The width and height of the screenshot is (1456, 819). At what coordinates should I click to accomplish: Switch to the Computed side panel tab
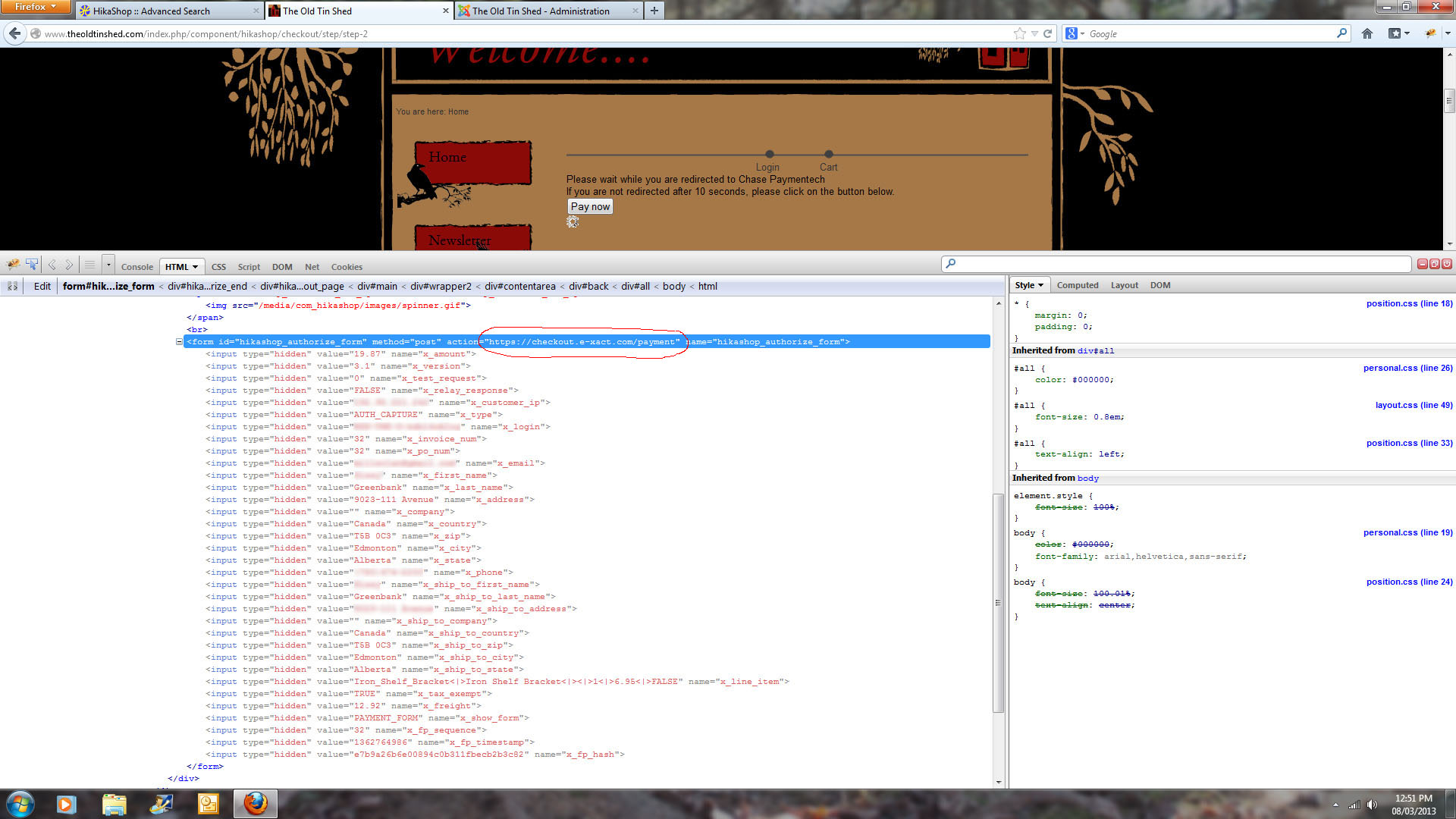pyautogui.click(x=1077, y=285)
